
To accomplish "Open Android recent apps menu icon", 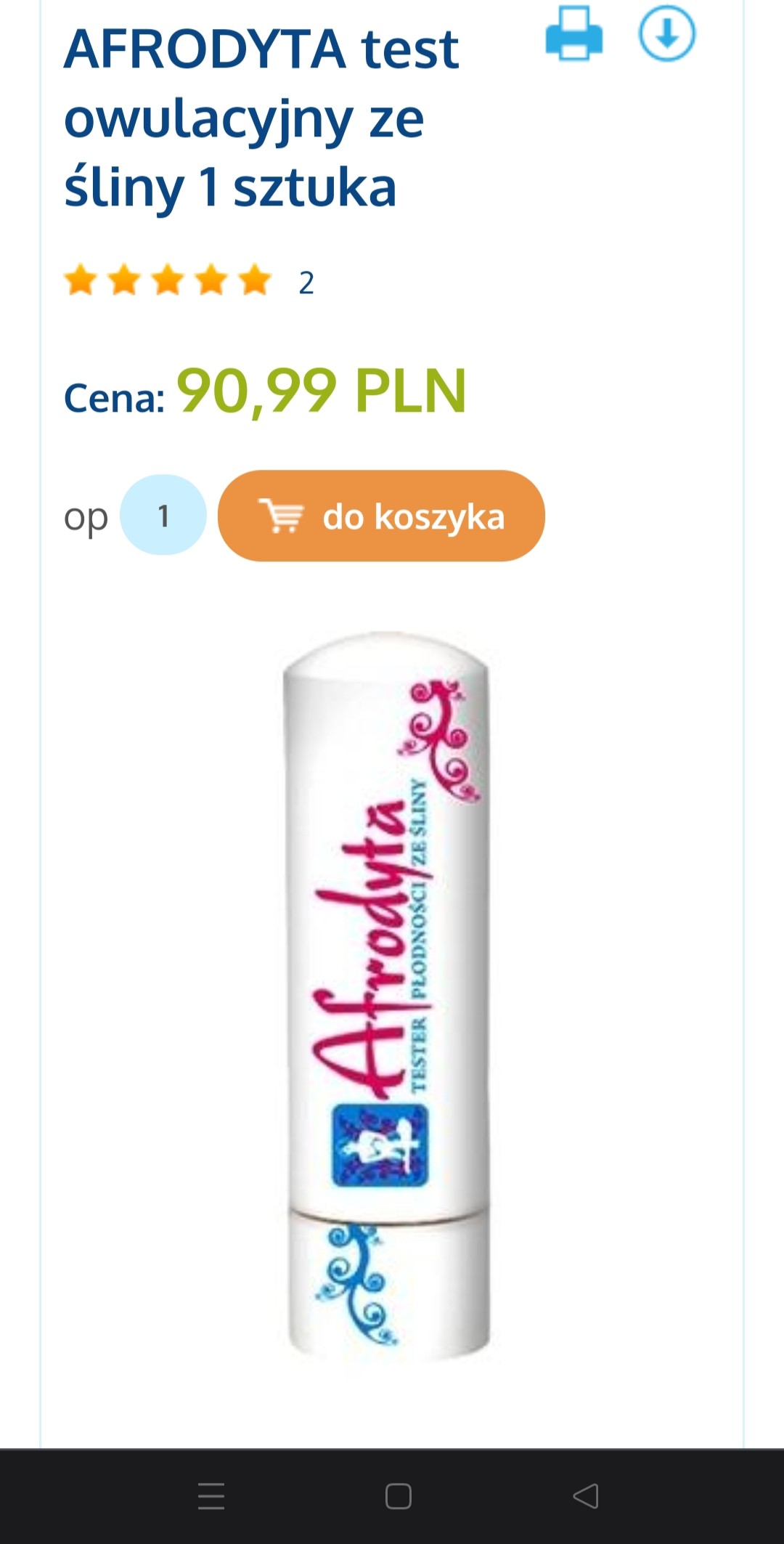I will [211, 1497].
